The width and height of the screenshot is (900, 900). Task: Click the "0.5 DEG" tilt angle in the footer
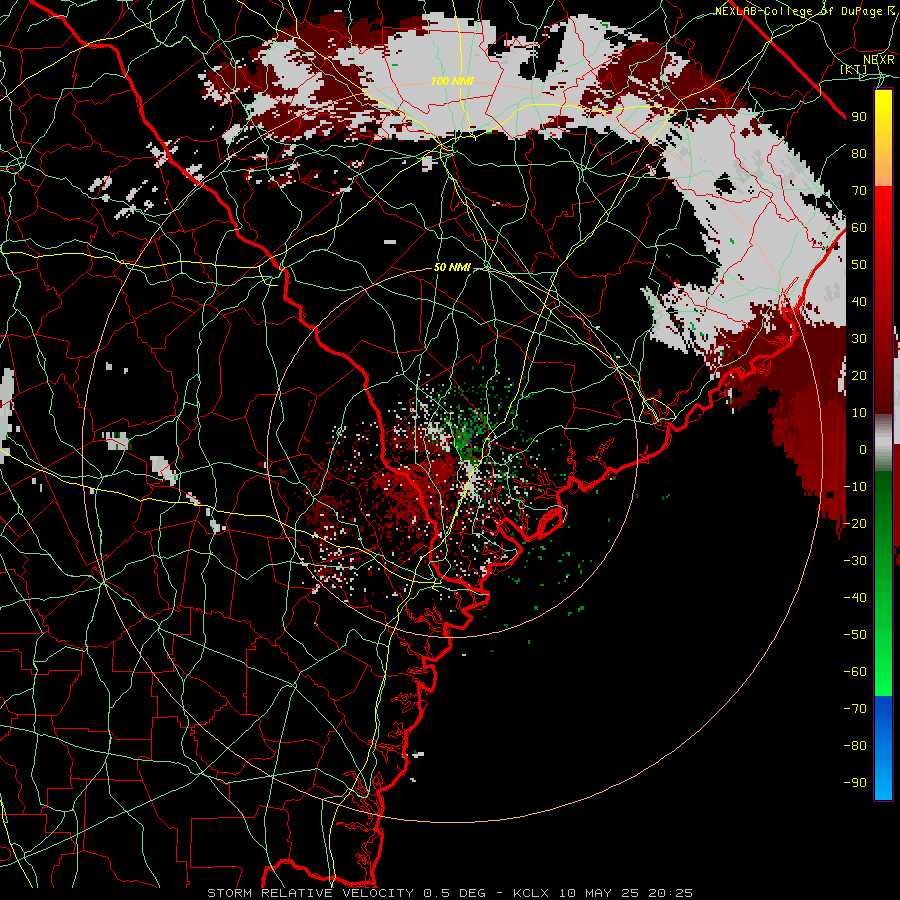[455, 893]
